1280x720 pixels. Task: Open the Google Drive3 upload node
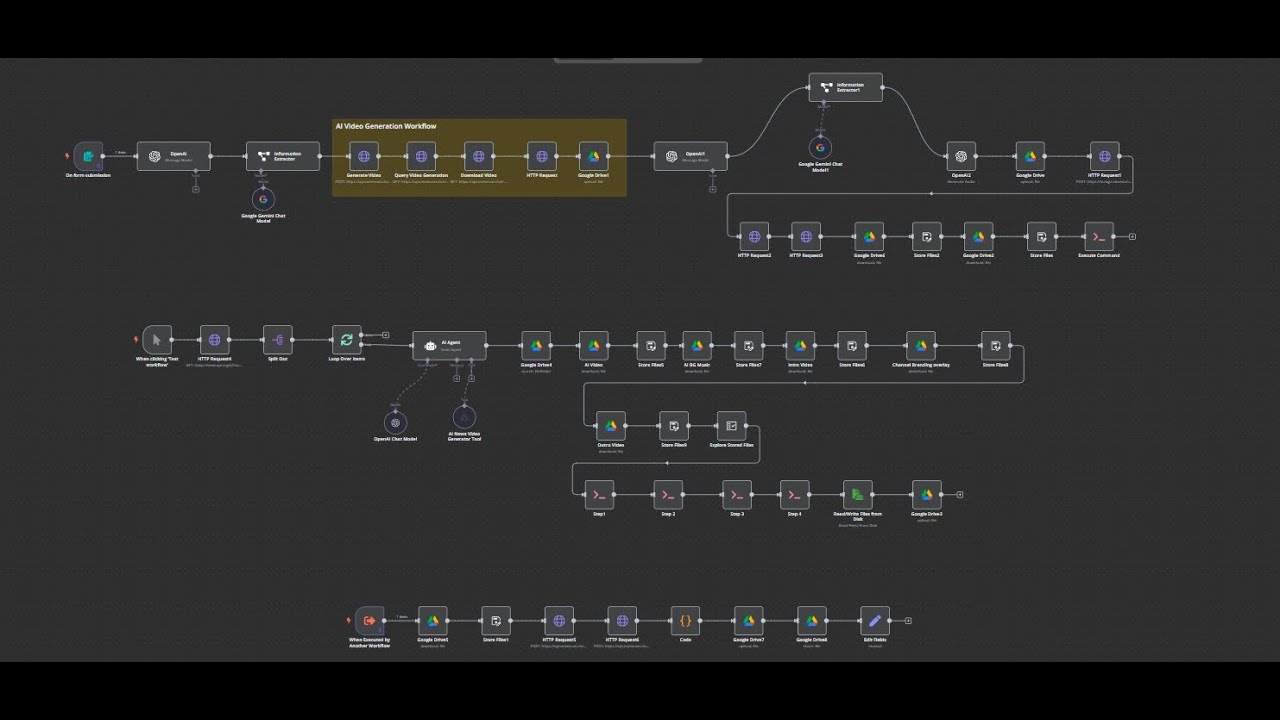click(927, 495)
